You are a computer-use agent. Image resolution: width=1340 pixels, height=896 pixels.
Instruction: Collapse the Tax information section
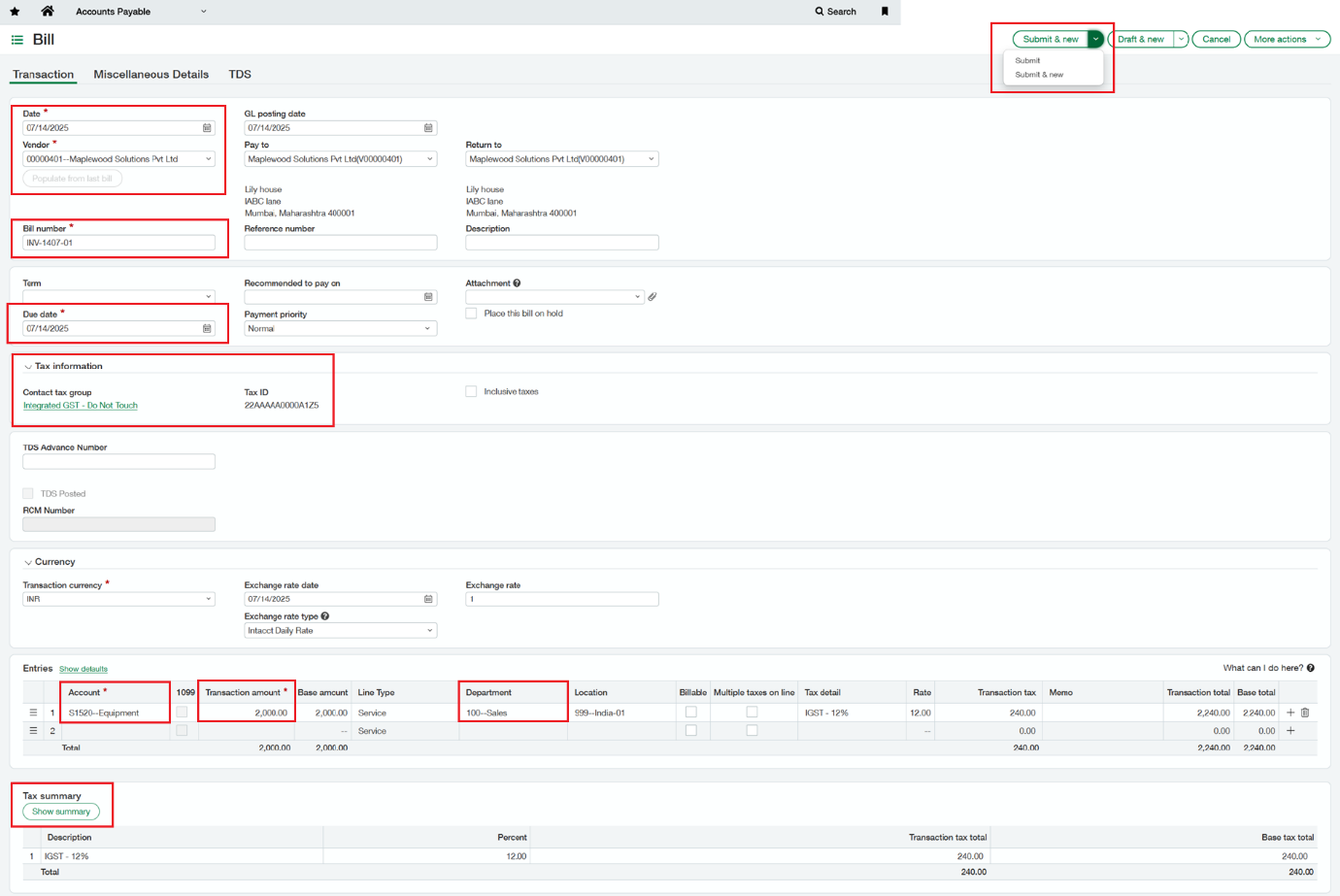[x=28, y=367]
